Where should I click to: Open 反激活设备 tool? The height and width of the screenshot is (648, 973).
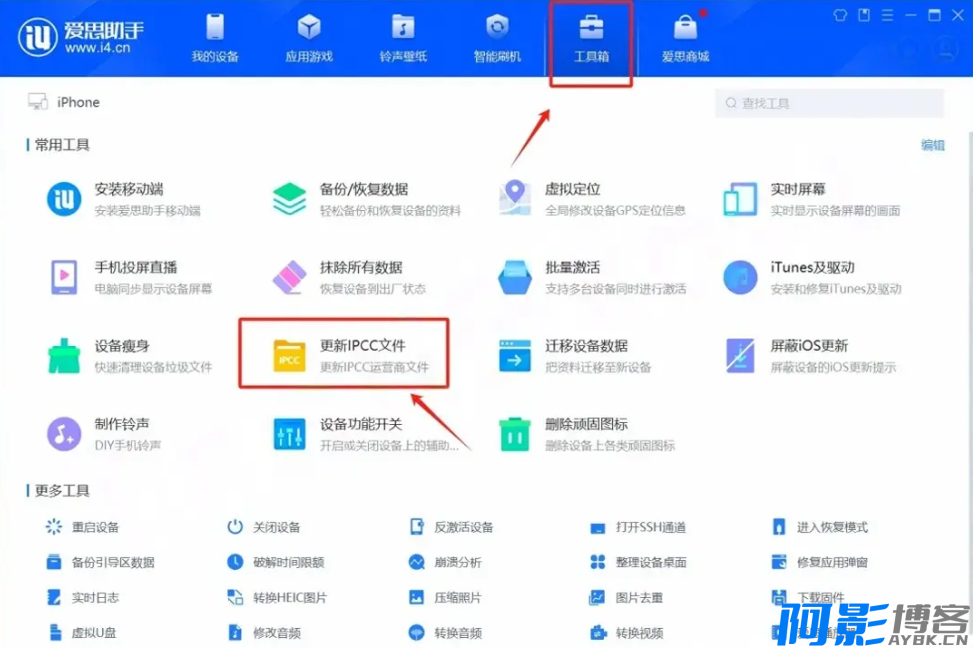[x=451, y=527]
